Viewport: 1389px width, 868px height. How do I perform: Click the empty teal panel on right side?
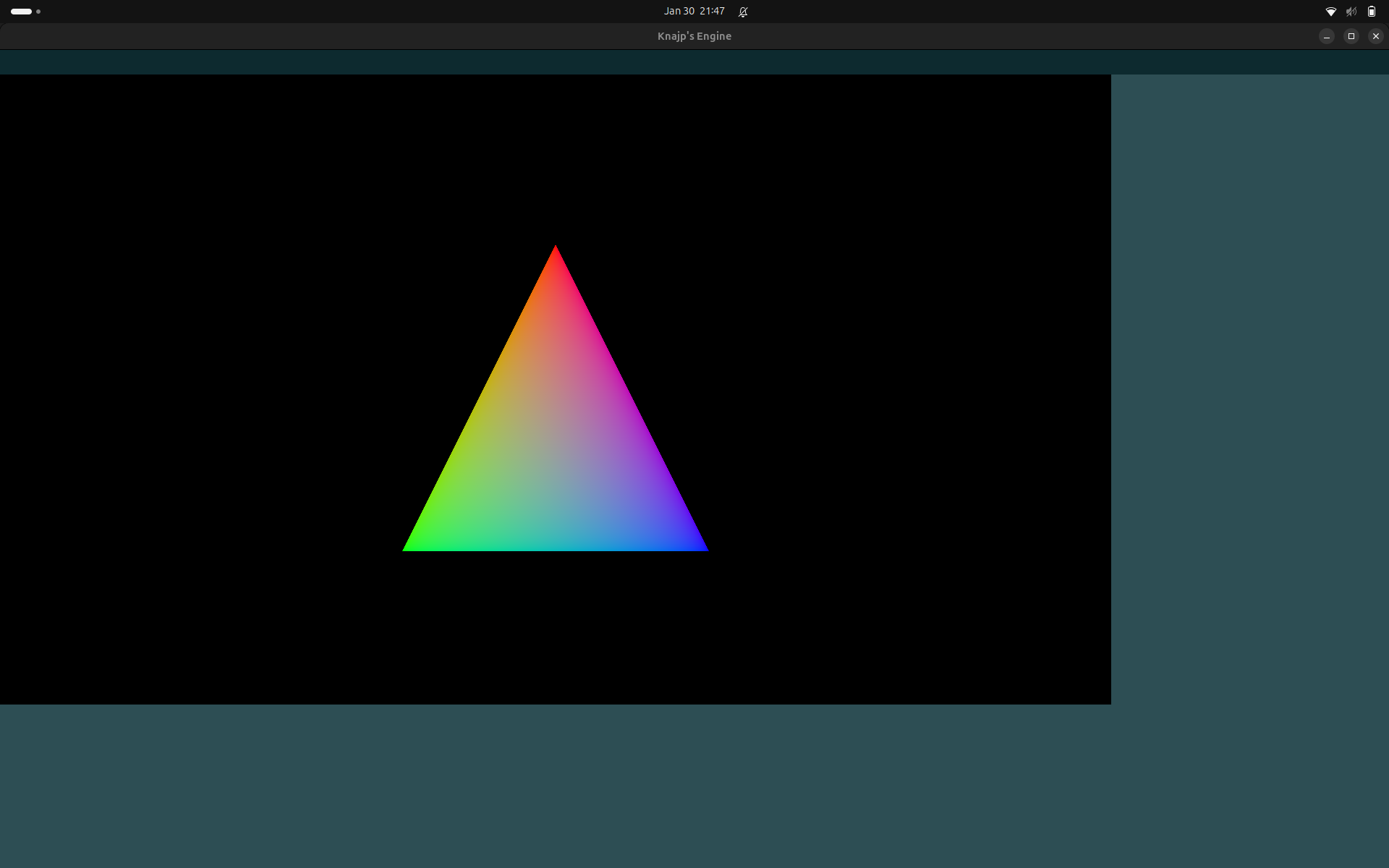[x=1249, y=391]
